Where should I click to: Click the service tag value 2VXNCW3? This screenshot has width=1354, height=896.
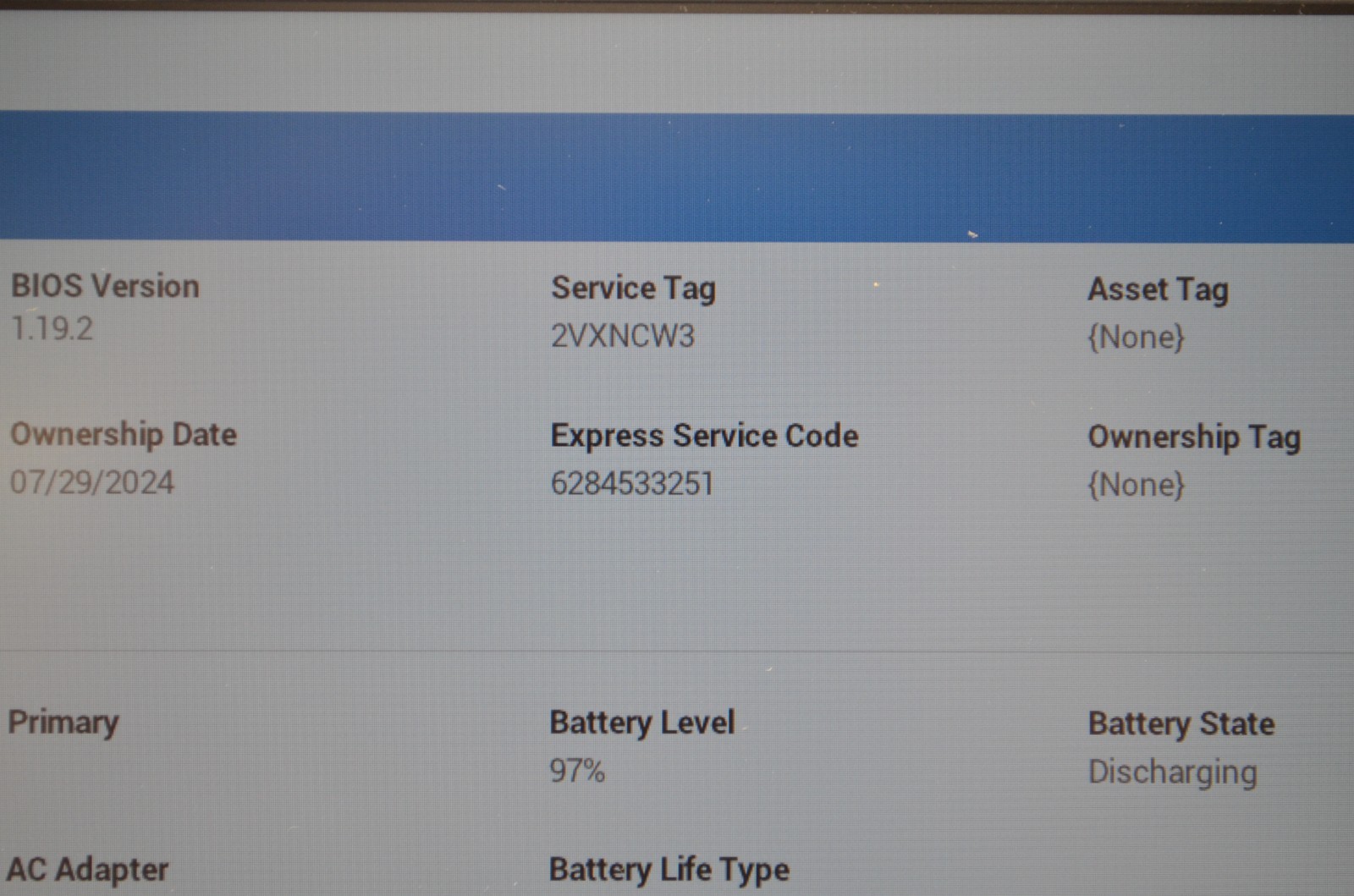tap(623, 336)
